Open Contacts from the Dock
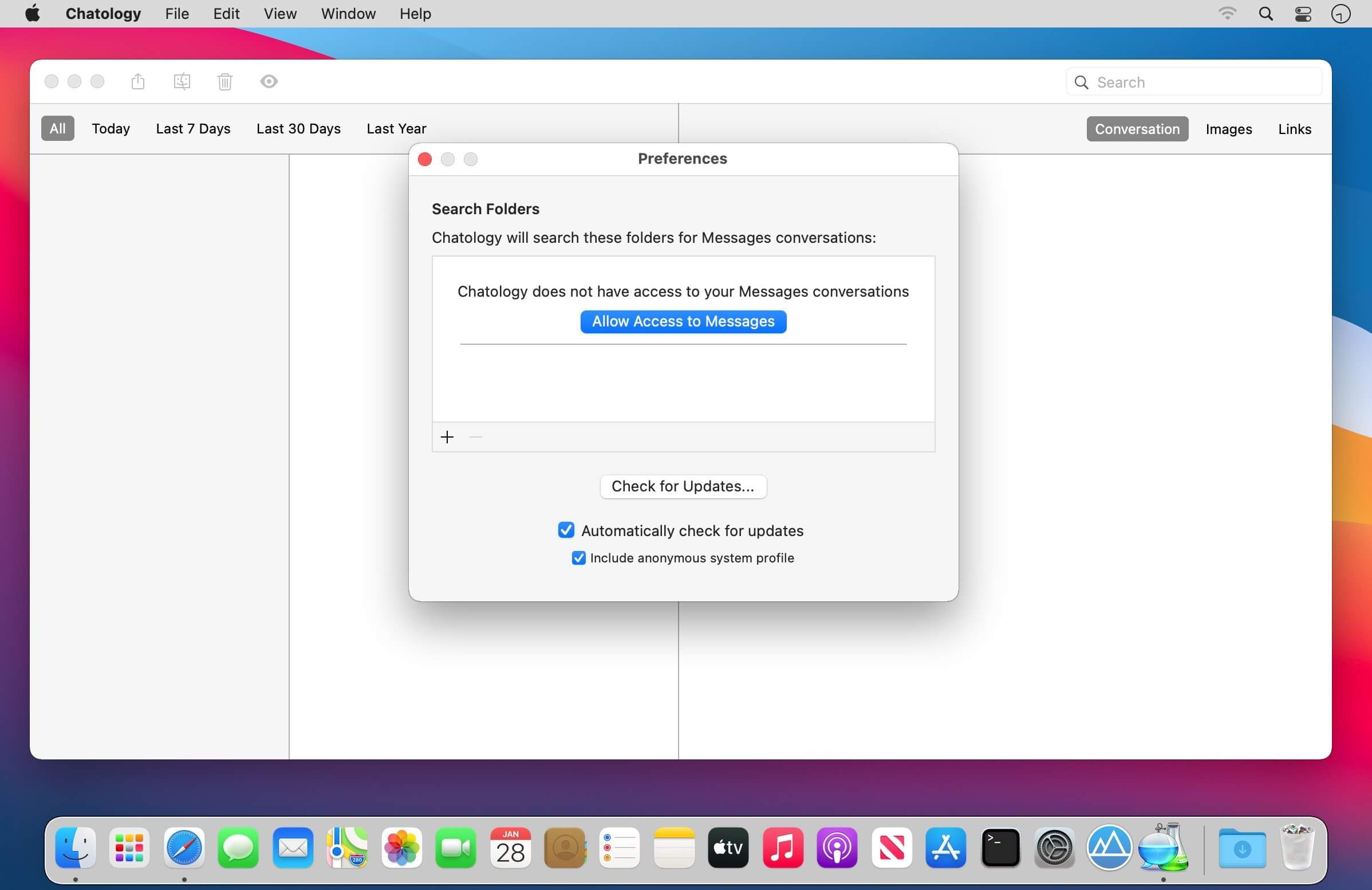 565,848
